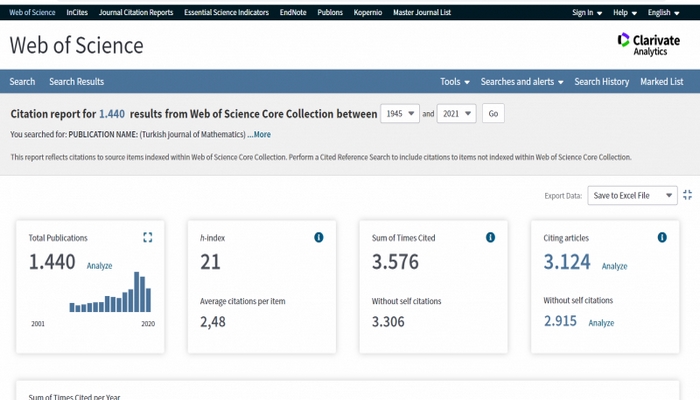Screen dimensions: 700x400
Task: Open Search History page
Action: pos(602,82)
